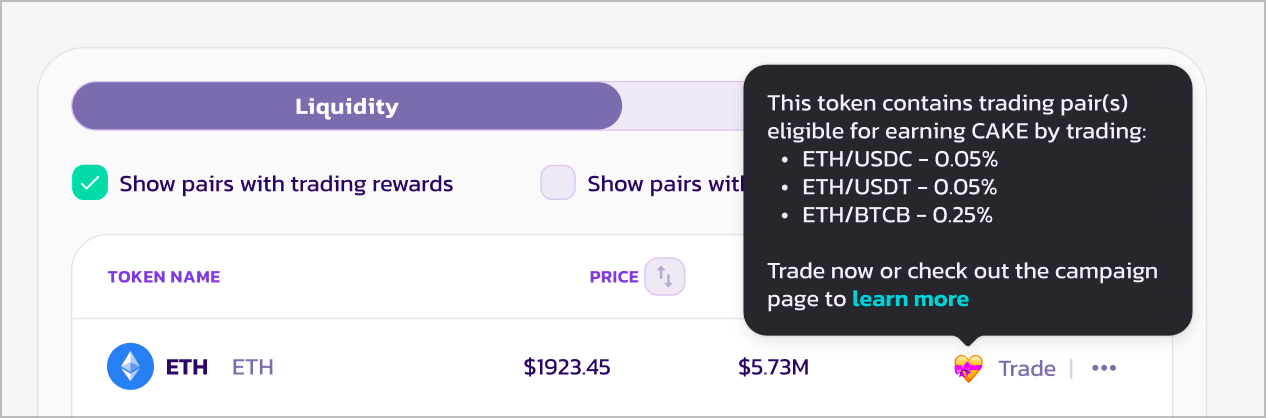Open the three-dot more options menu
1266x418 pixels.
[x=1103, y=368]
